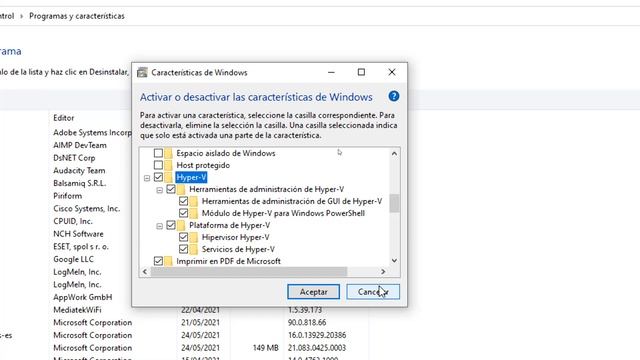Uncheck the Hyper-V root checkbox
Image resolution: width=640 pixels, height=360 pixels.
tap(158, 177)
